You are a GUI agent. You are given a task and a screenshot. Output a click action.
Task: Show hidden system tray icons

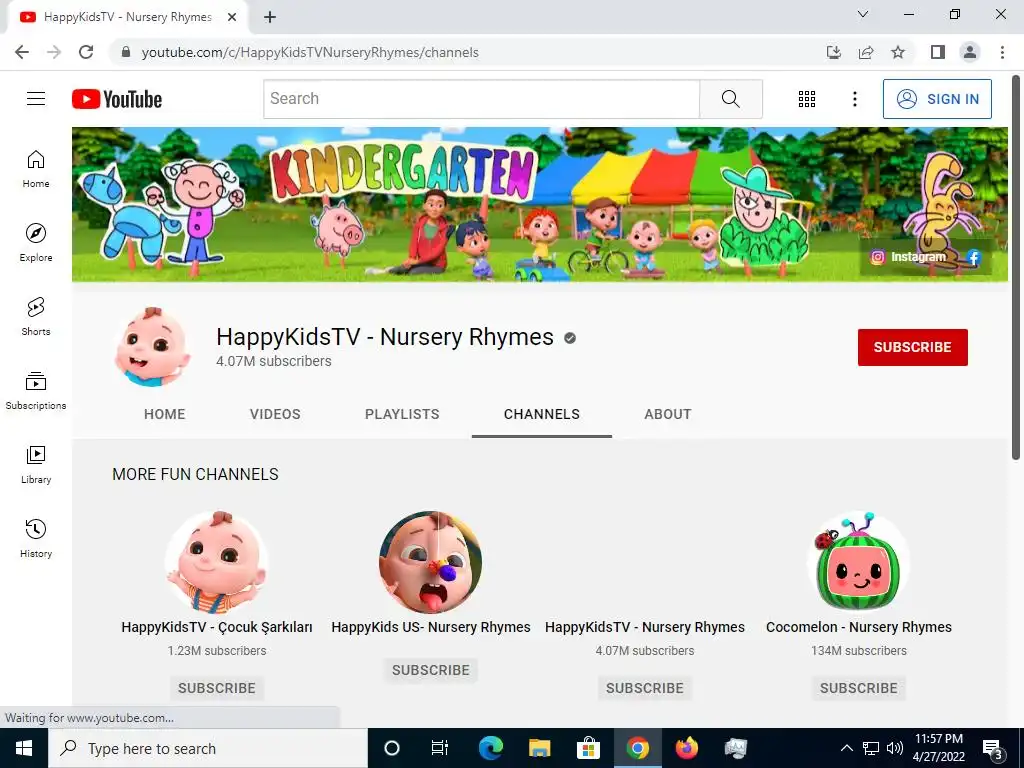click(x=846, y=748)
